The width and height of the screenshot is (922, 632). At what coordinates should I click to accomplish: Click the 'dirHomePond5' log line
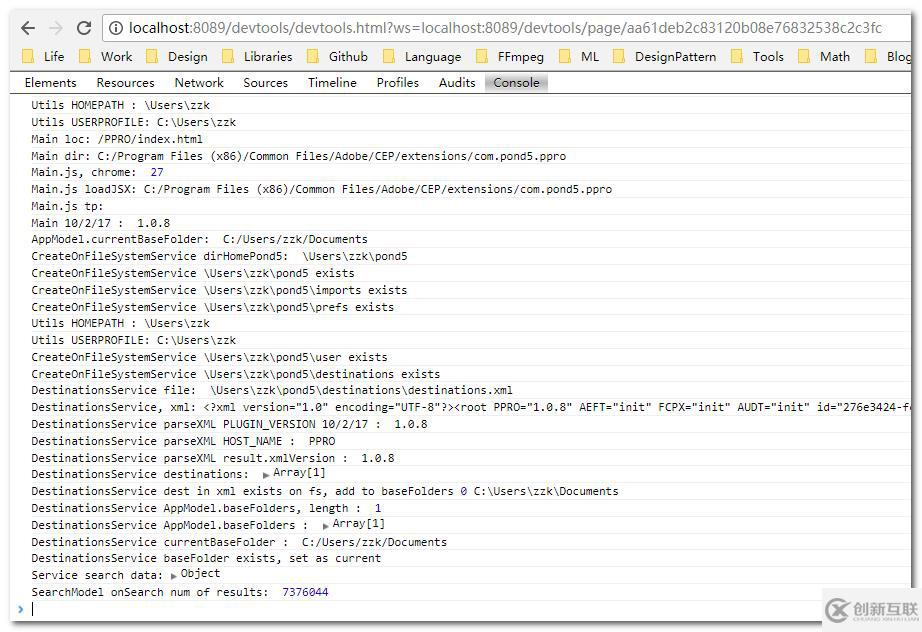tap(219, 256)
